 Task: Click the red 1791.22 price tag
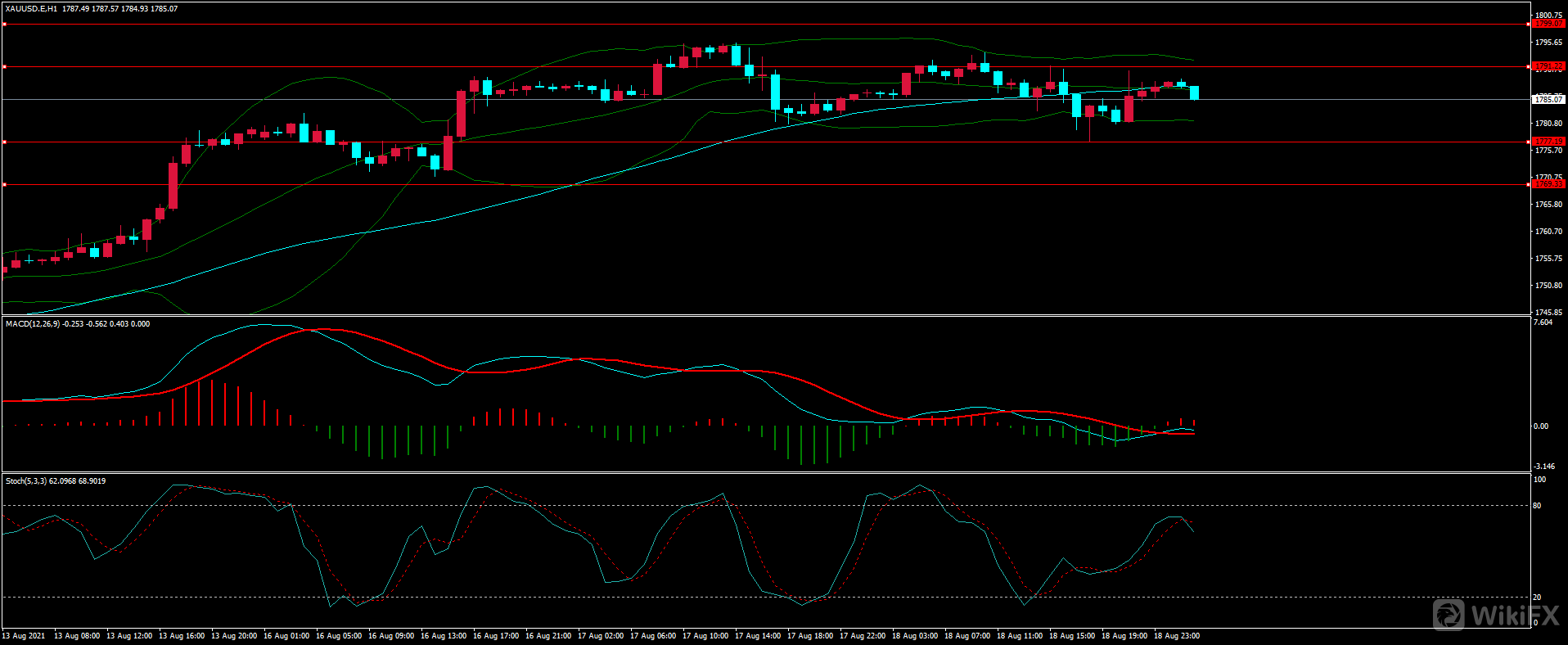[1548, 66]
